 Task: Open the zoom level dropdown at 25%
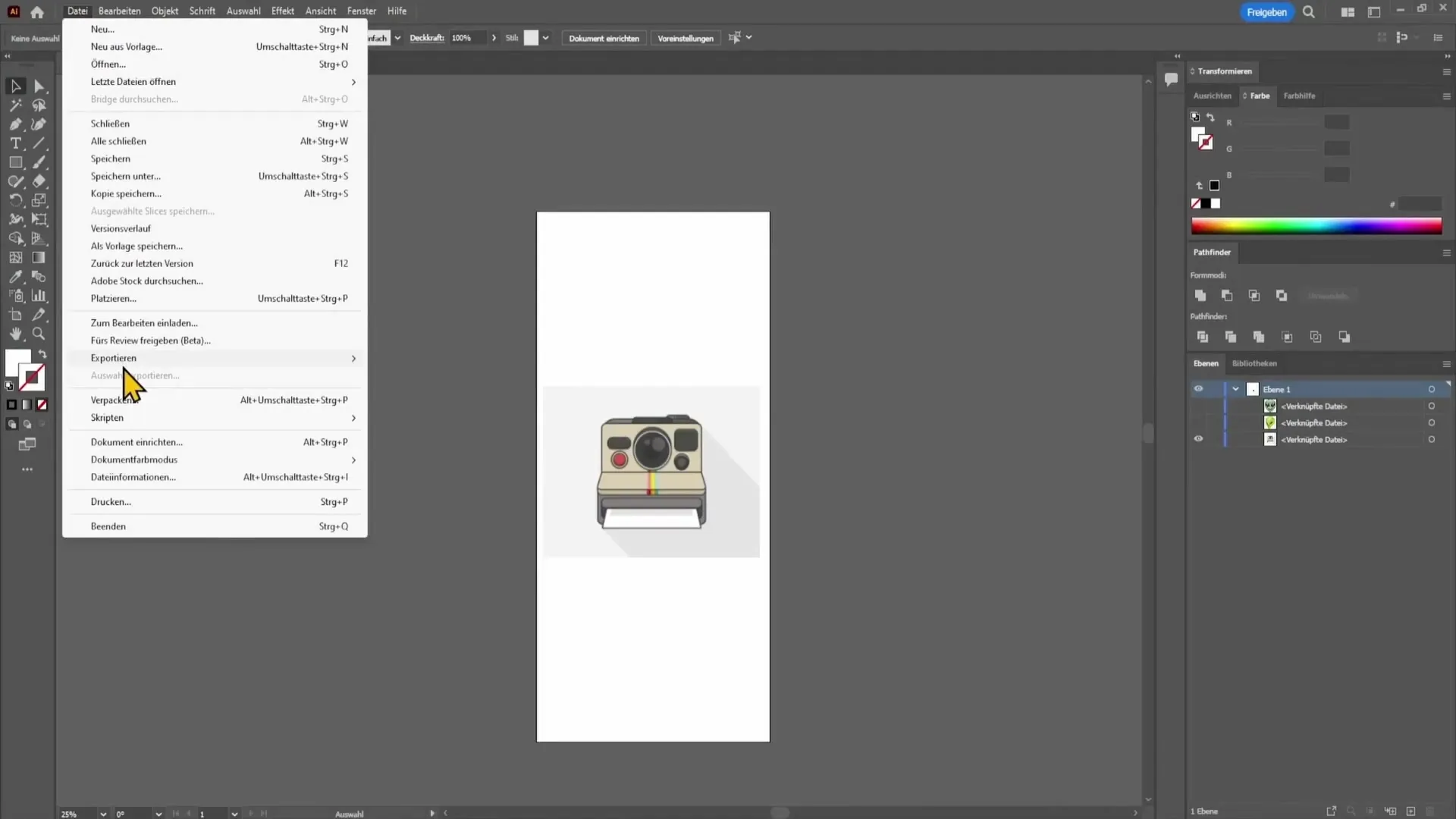click(x=103, y=814)
